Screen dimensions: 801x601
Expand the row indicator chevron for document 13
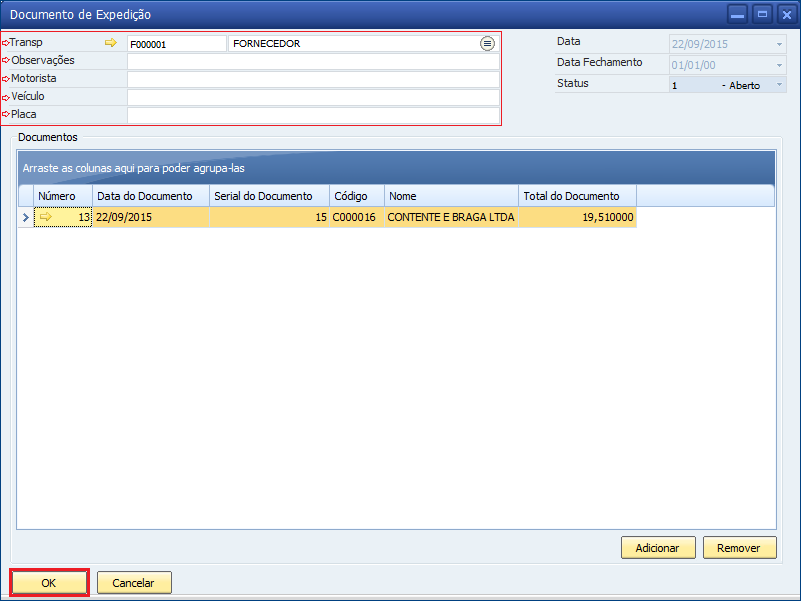[26, 217]
